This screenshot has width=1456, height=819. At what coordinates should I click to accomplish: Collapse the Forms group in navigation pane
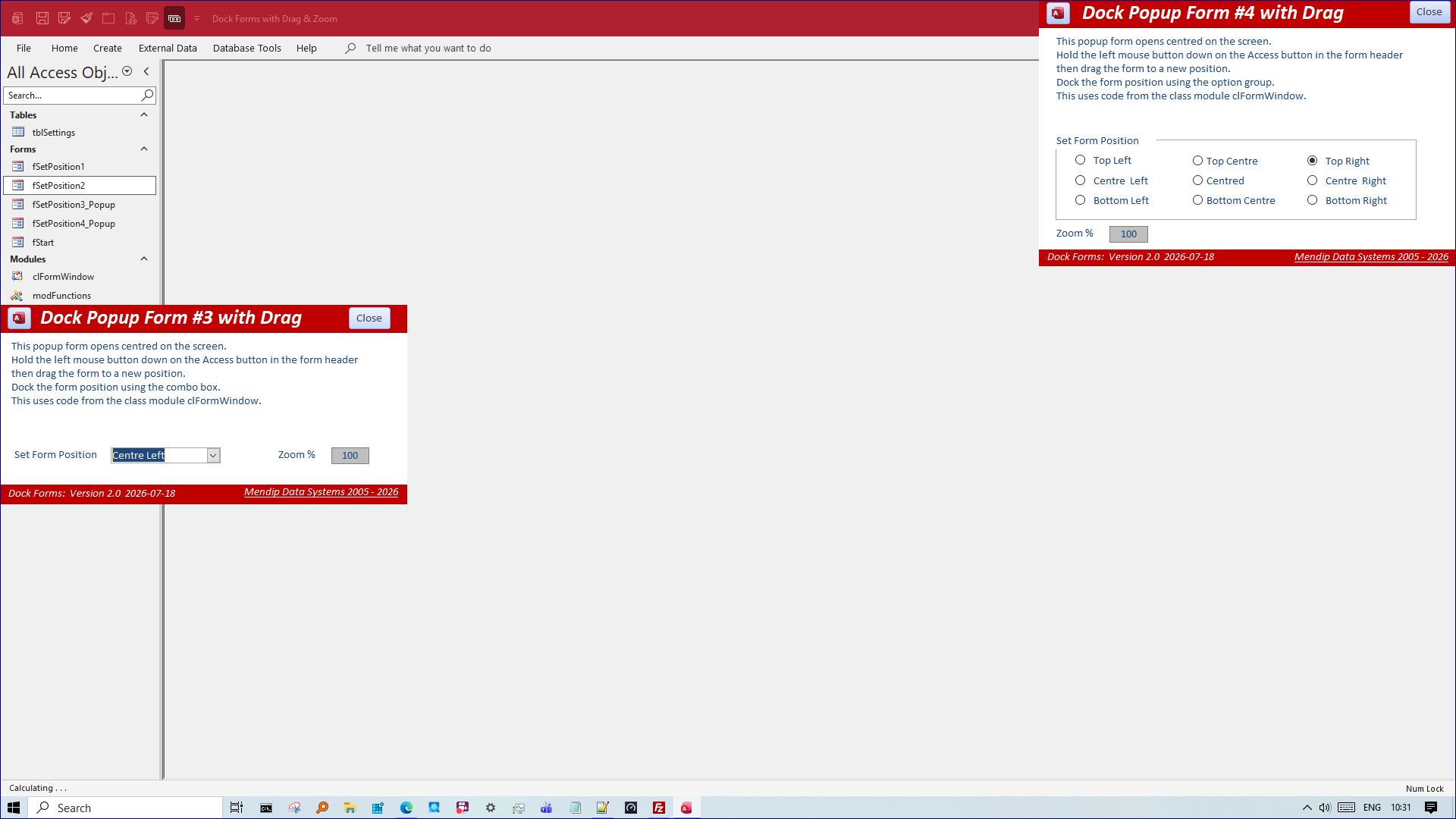(x=144, y=149)
